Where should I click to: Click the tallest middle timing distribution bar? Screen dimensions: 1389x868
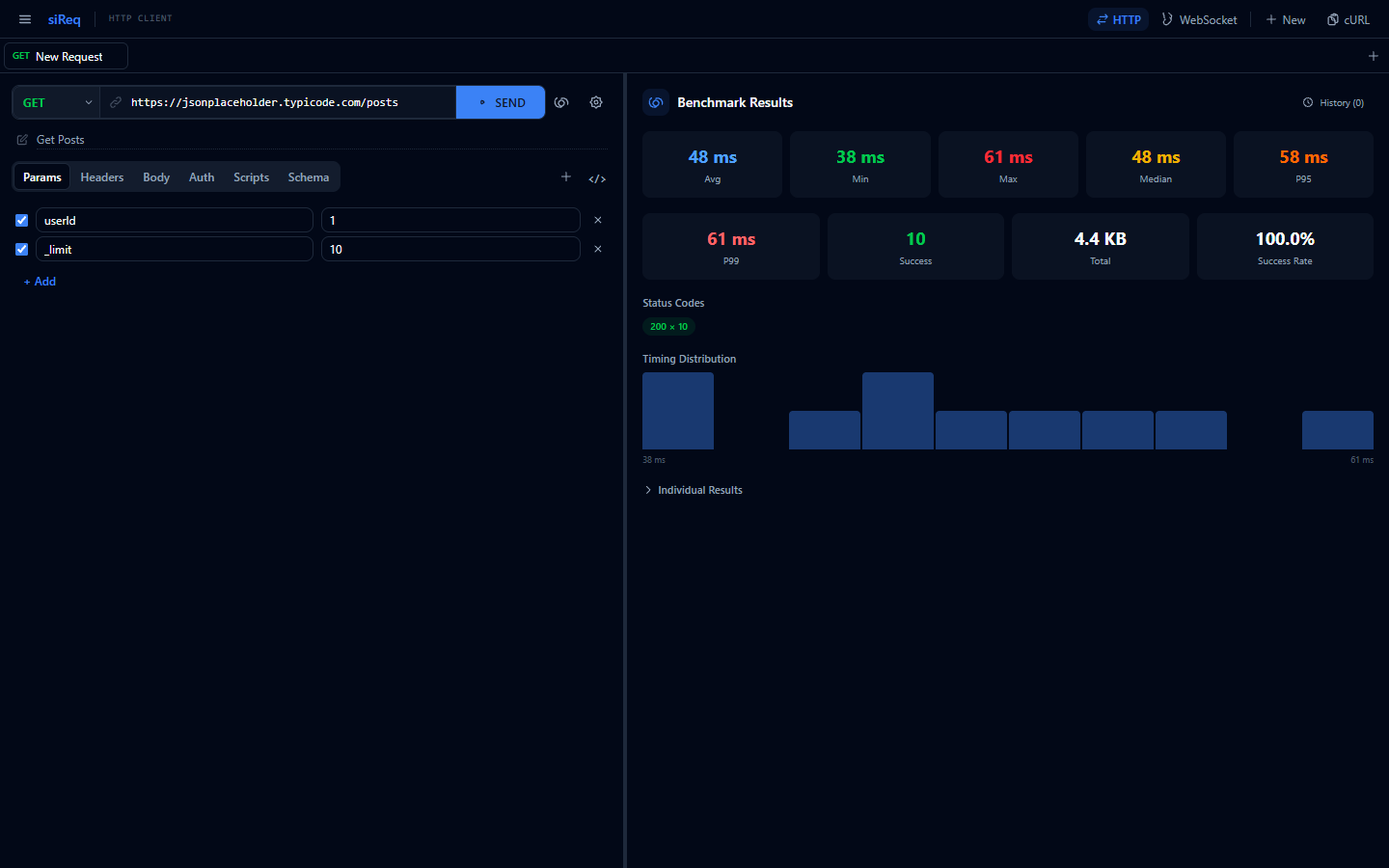[898, 411]
